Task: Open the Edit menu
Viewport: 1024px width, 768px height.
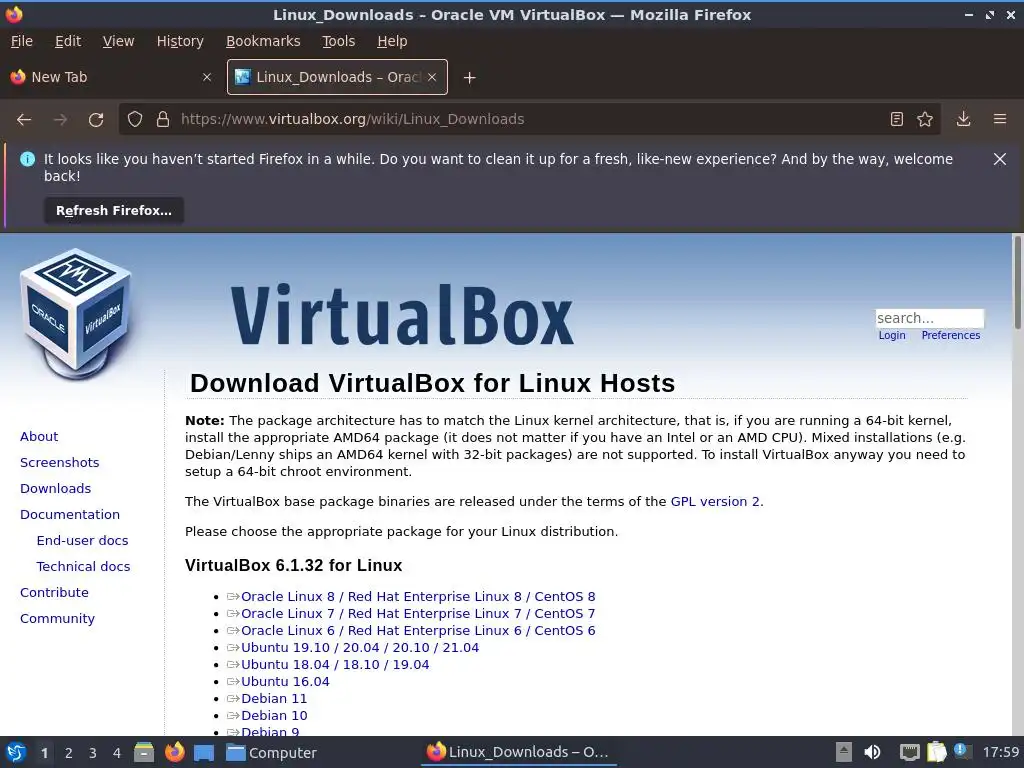Action: tap(68, 41)
